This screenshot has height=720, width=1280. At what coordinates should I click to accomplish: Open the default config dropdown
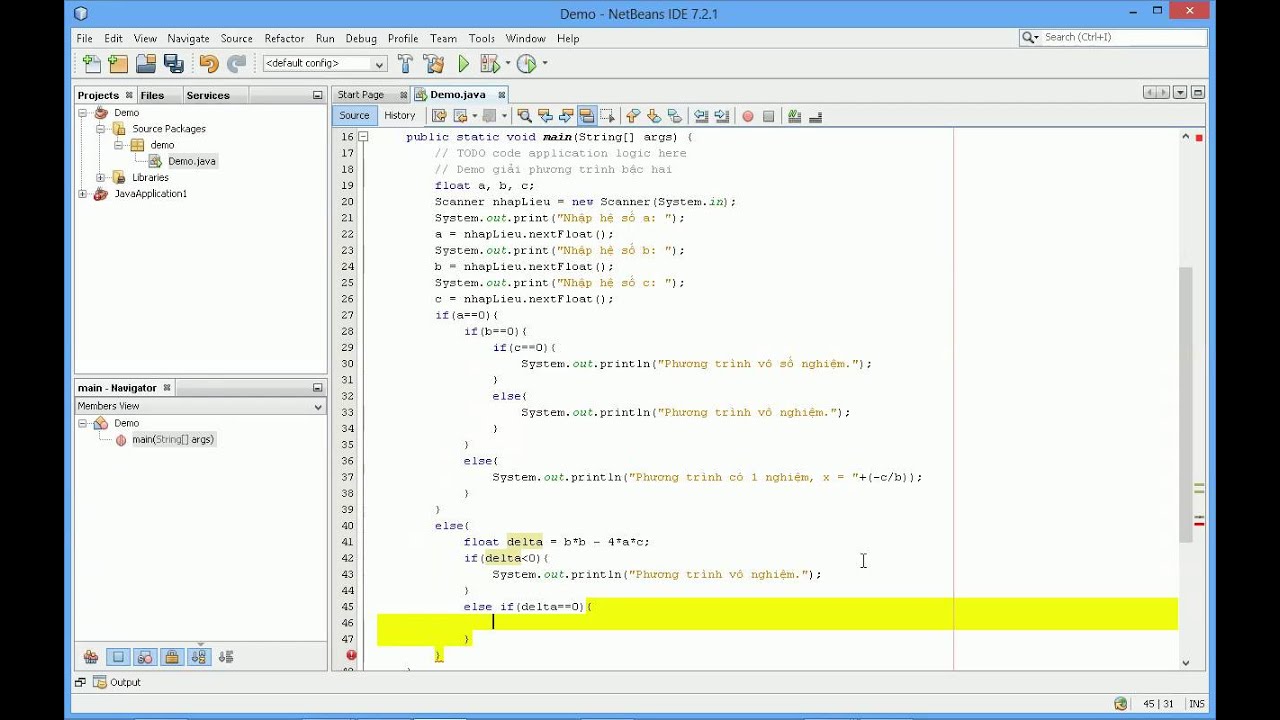pyautogui.click(x=324, y=64)
